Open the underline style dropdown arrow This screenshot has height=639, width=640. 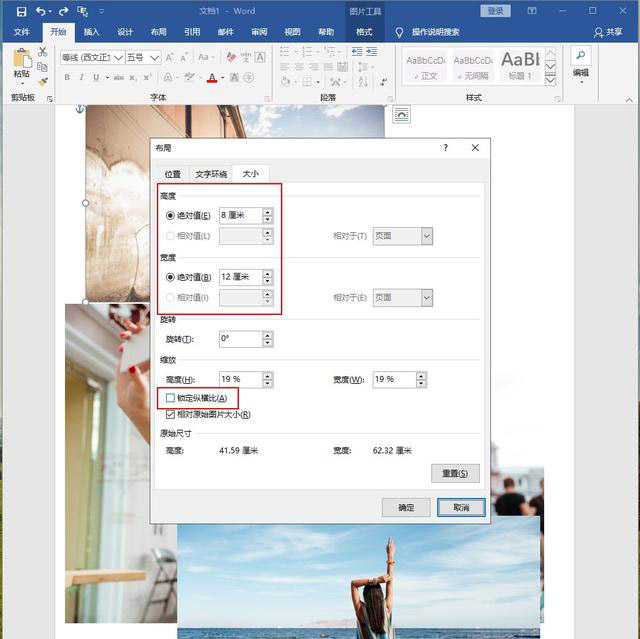[x=107, y=78]
